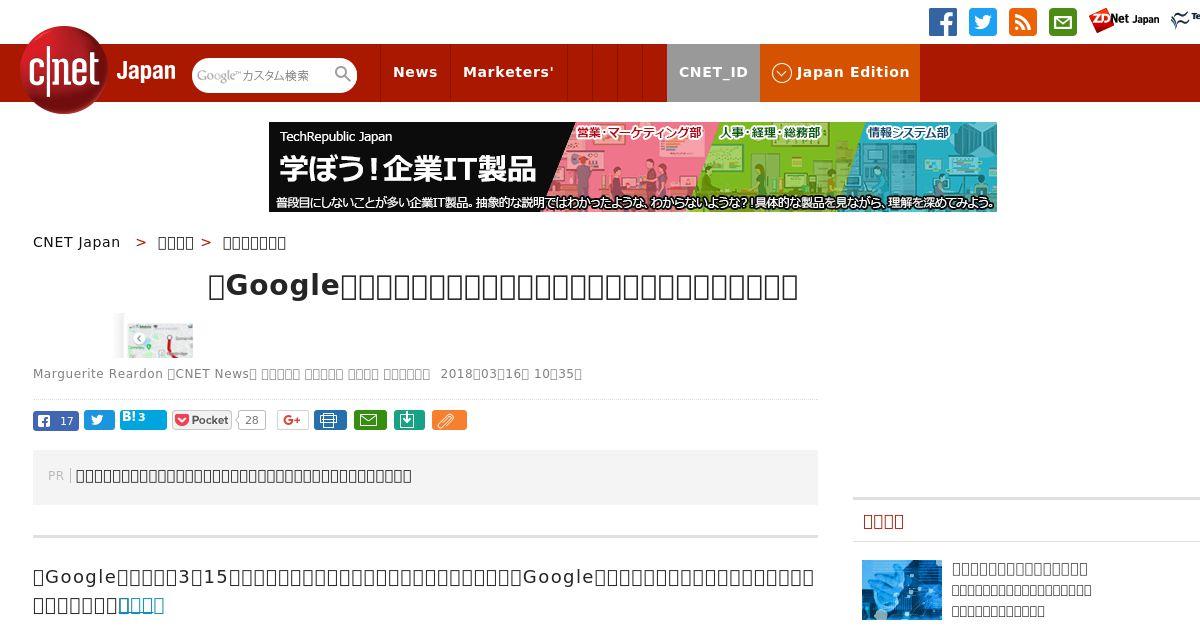The width and height of the screenshot is (1200, 630).
Task: Open the TechRepublic Japan banner ad
Action: (x=633, y=167)
